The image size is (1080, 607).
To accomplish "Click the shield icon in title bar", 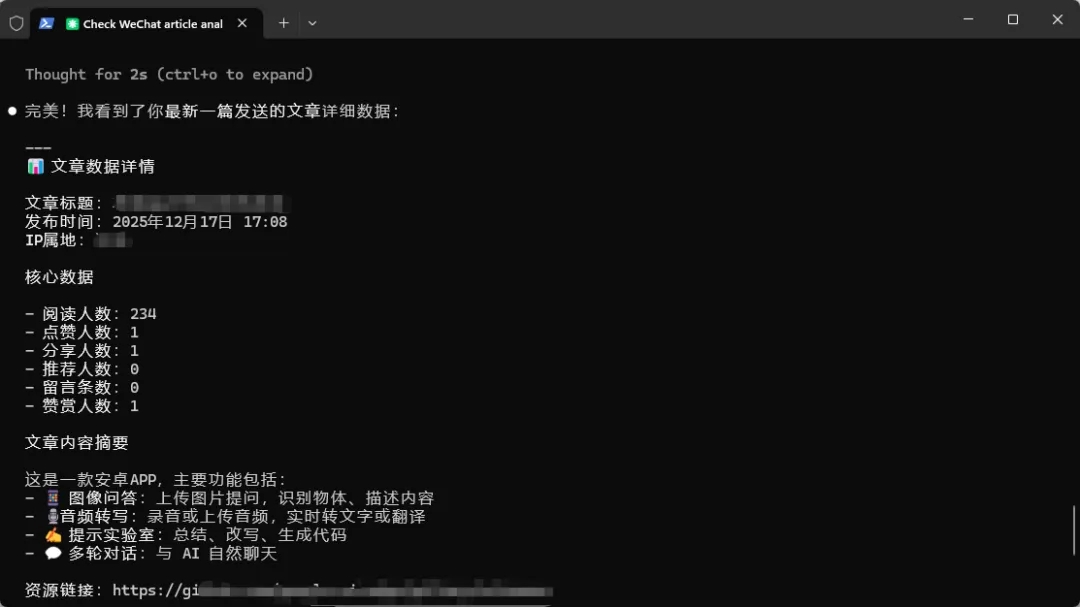I will point(17,23).
